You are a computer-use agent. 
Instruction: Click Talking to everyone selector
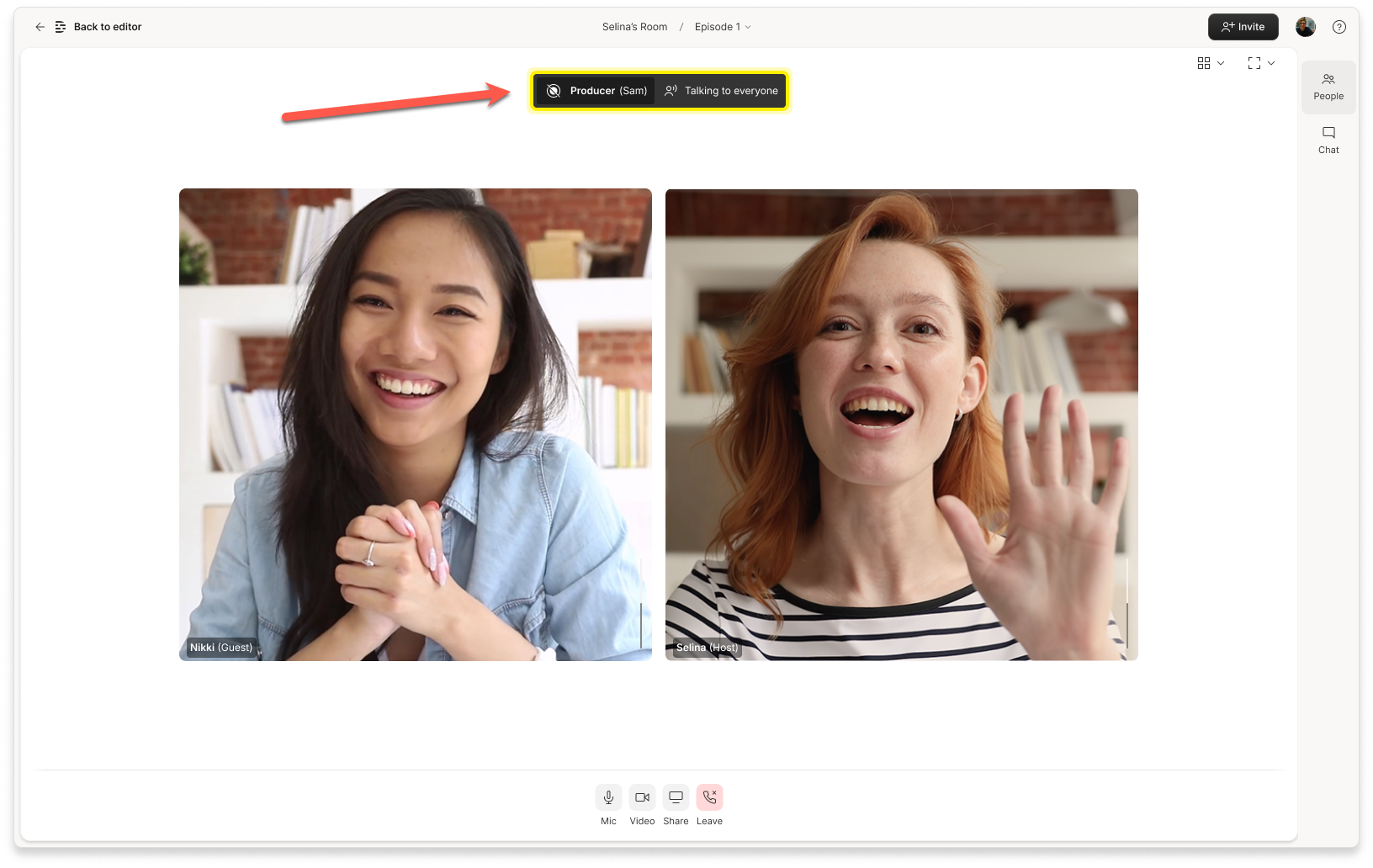point(722,91)
